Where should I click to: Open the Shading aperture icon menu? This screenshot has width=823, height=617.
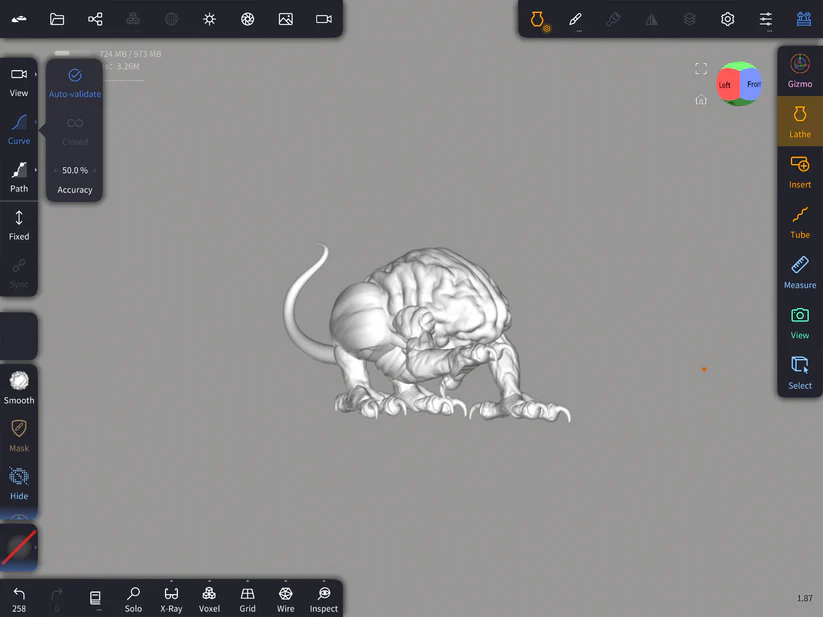pyautogui.click(x=247, y=19)
